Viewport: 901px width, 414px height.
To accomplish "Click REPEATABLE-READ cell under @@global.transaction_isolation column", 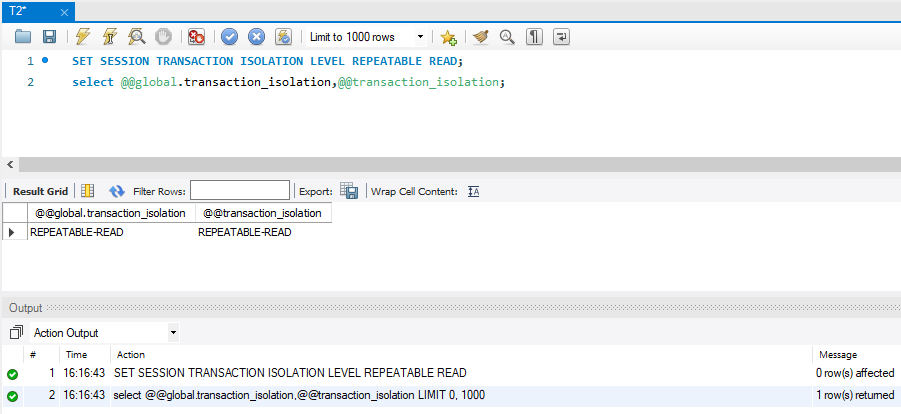I will [x=111, y=232].
